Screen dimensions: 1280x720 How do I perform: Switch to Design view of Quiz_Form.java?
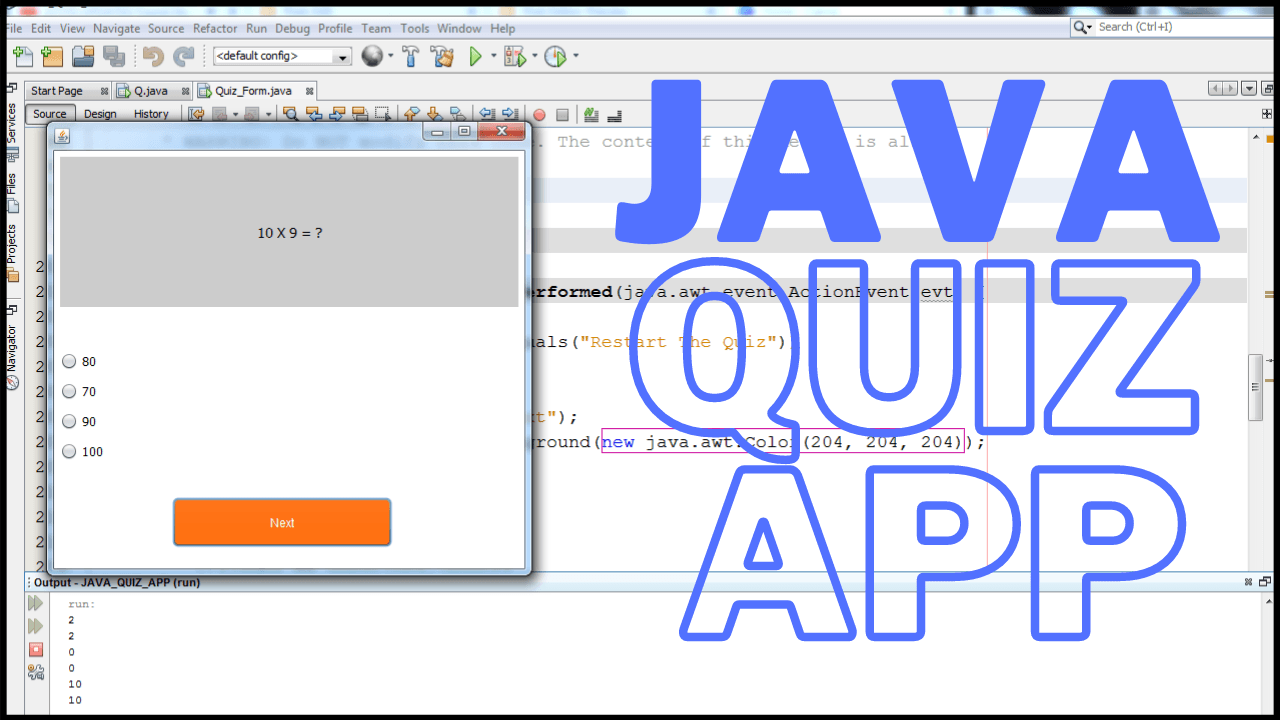(x=100, y=113)
